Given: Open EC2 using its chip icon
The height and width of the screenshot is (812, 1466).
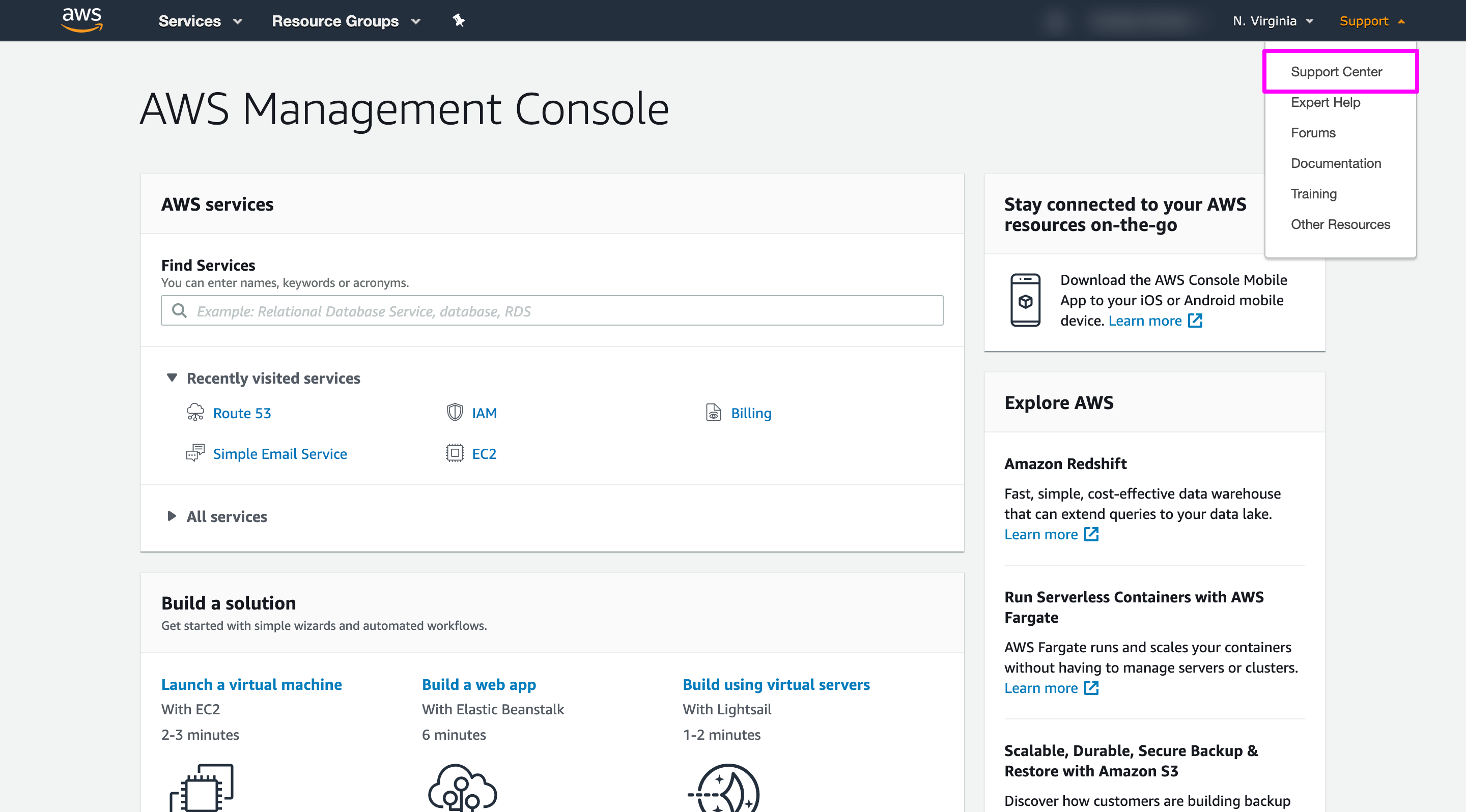Looking at the screenshot, I should pyautogui.click(x=454, y=453).
